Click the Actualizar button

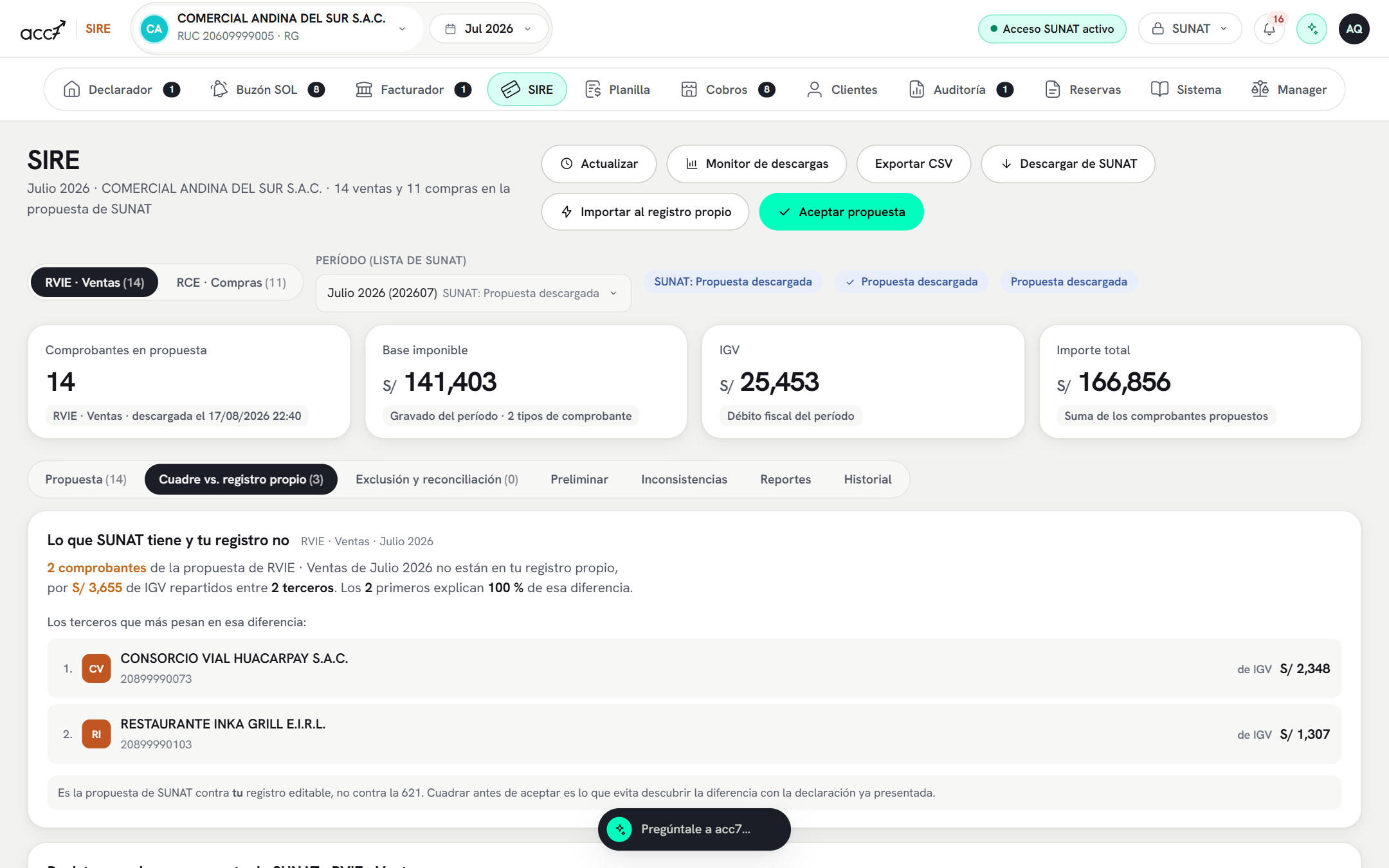[599, 164]
